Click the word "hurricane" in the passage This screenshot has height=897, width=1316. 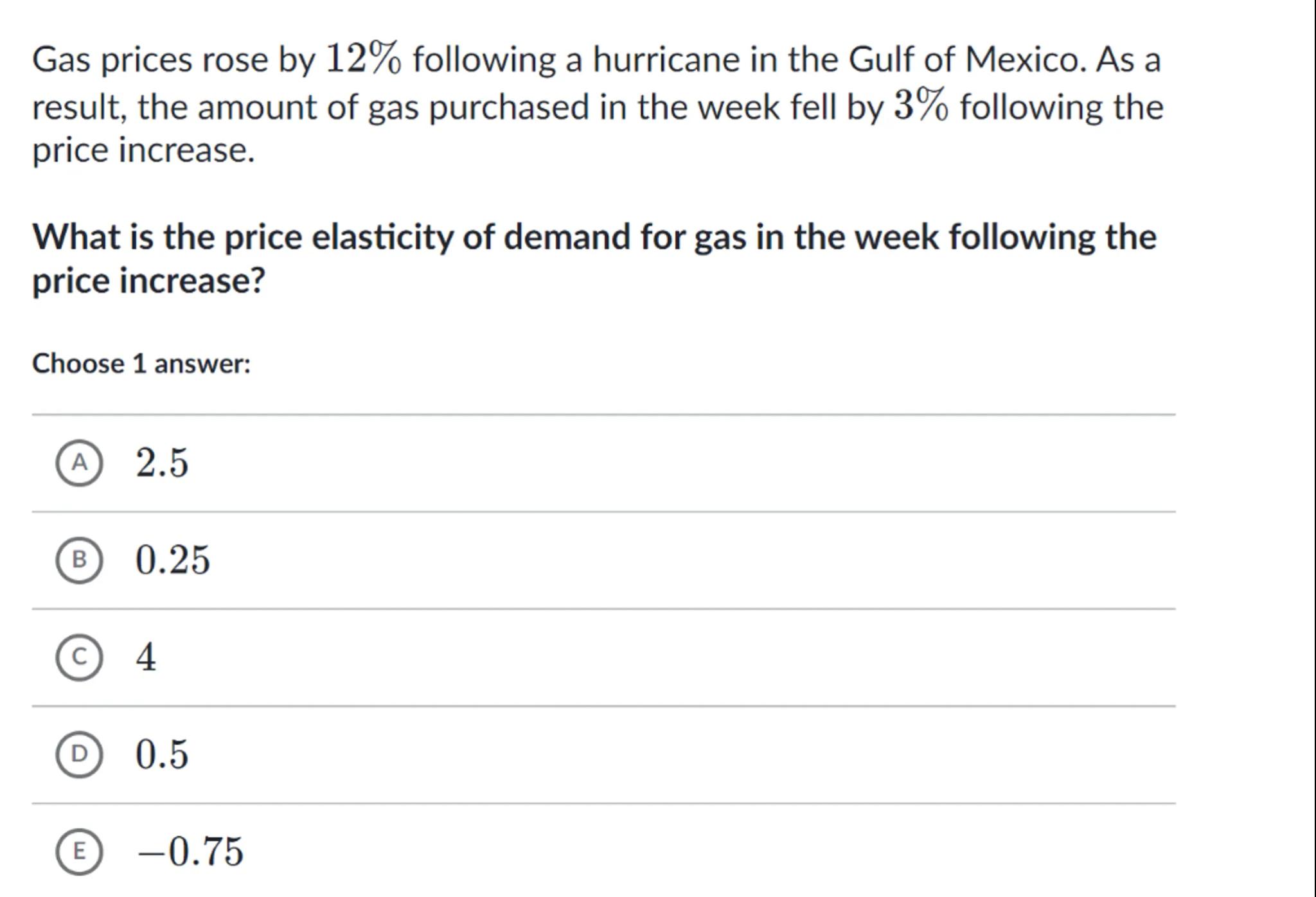(666, 60)
